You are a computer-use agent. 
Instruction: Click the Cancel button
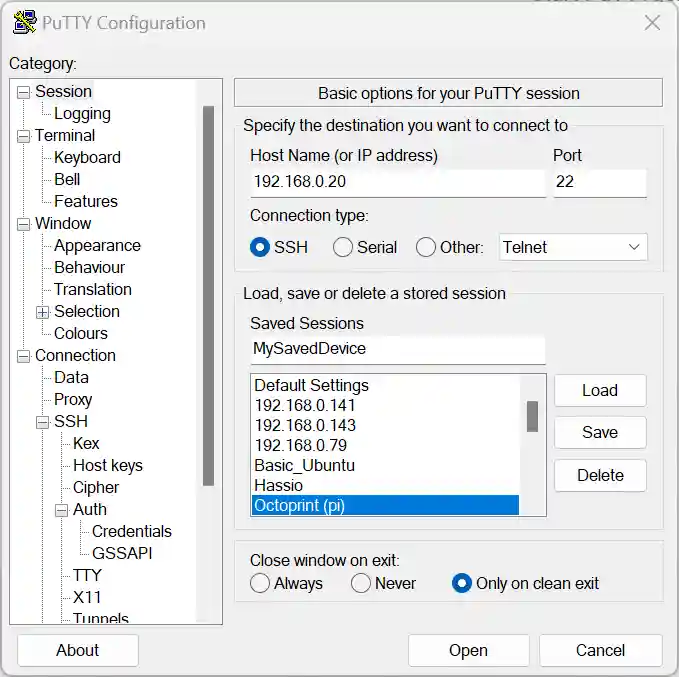(x=601, y=650)
